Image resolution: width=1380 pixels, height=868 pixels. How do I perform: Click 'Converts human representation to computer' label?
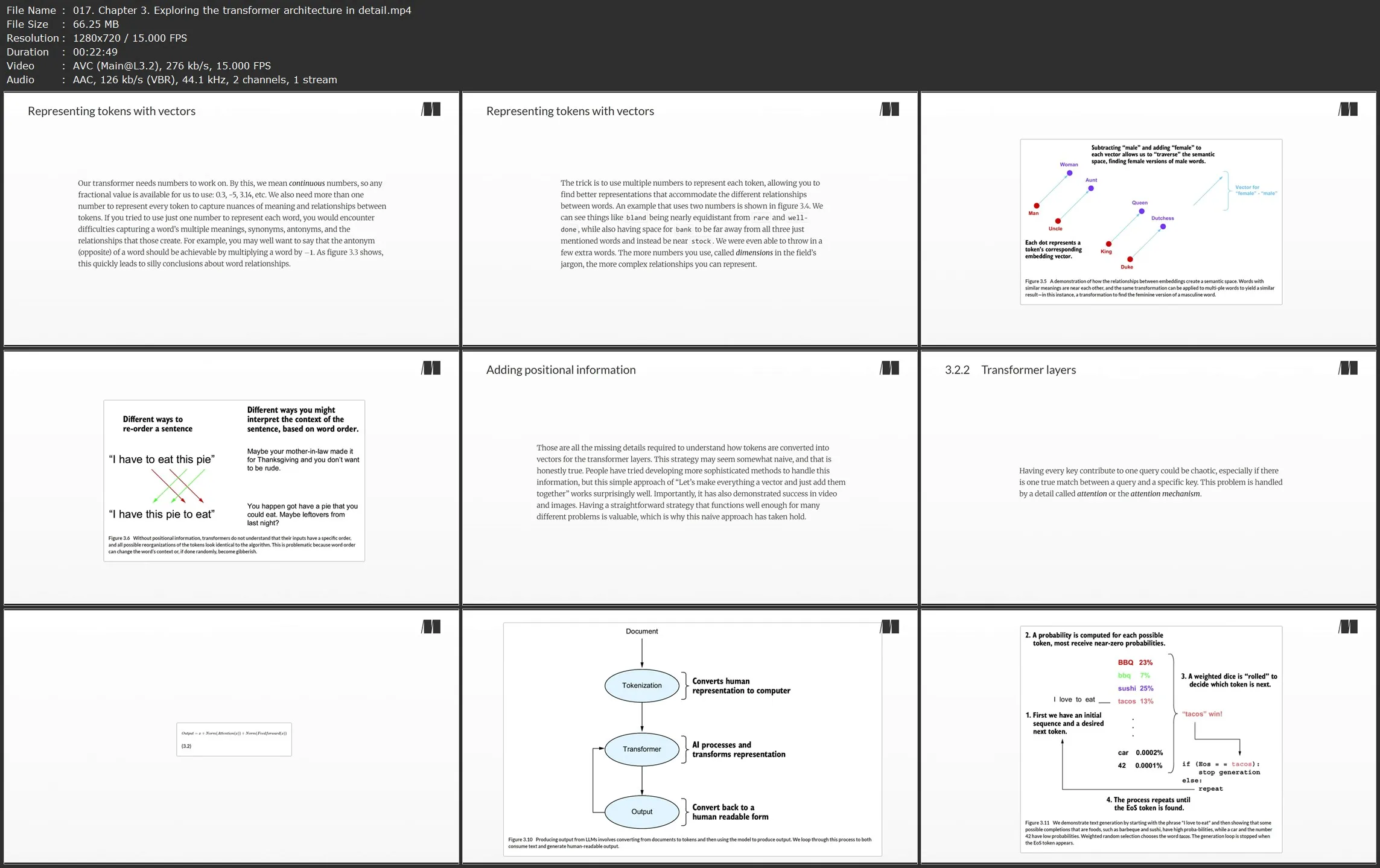[x=741, y=686]
